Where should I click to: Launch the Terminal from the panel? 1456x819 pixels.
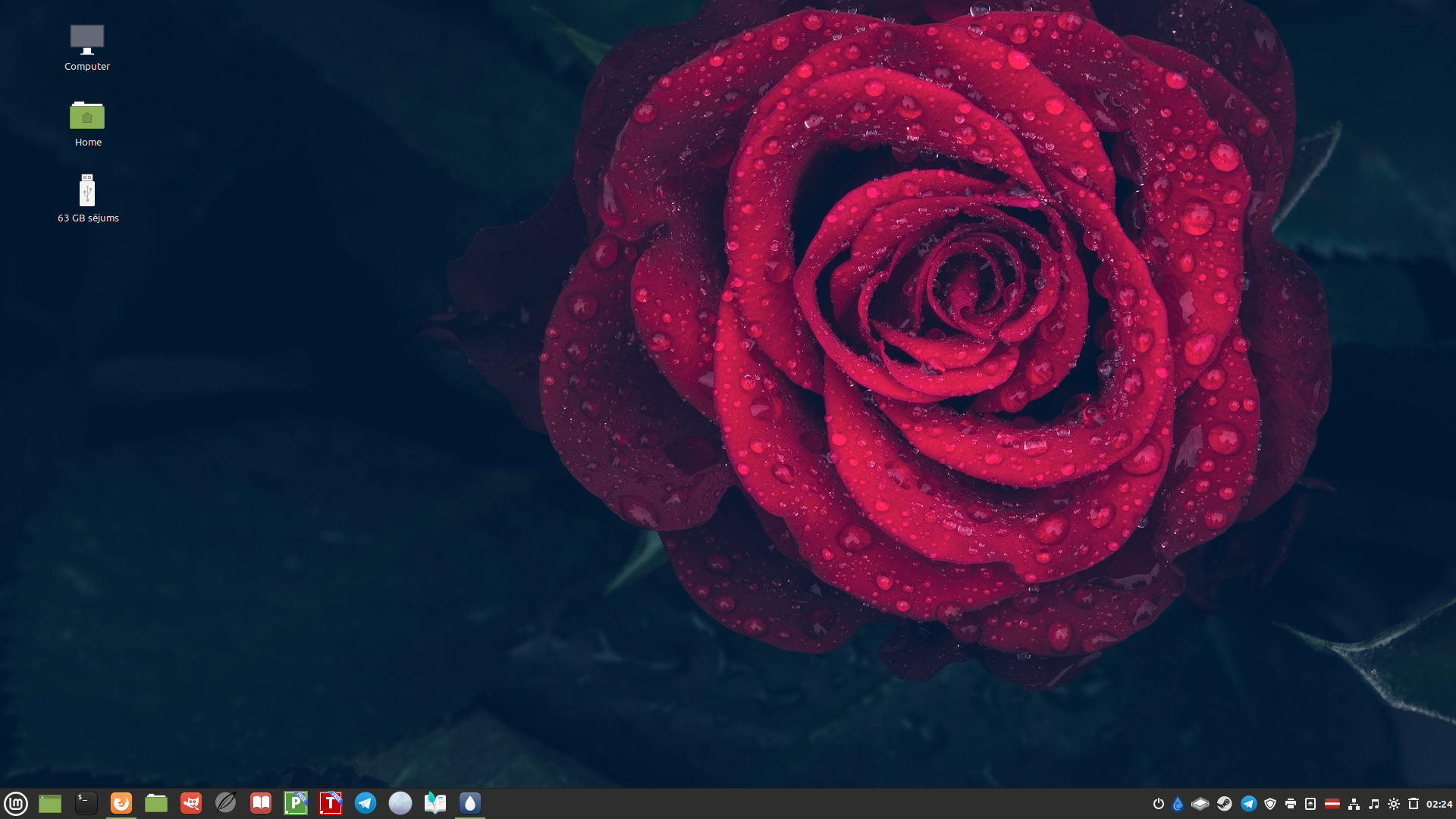(x=86, y=803)
